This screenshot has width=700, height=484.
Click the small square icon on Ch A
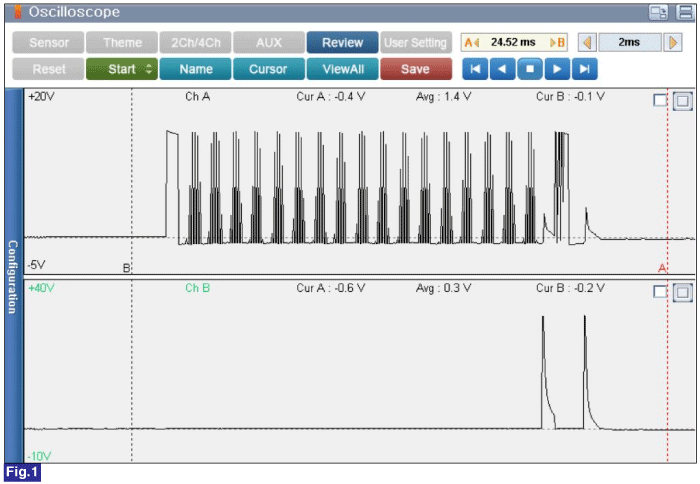point(660,100)
